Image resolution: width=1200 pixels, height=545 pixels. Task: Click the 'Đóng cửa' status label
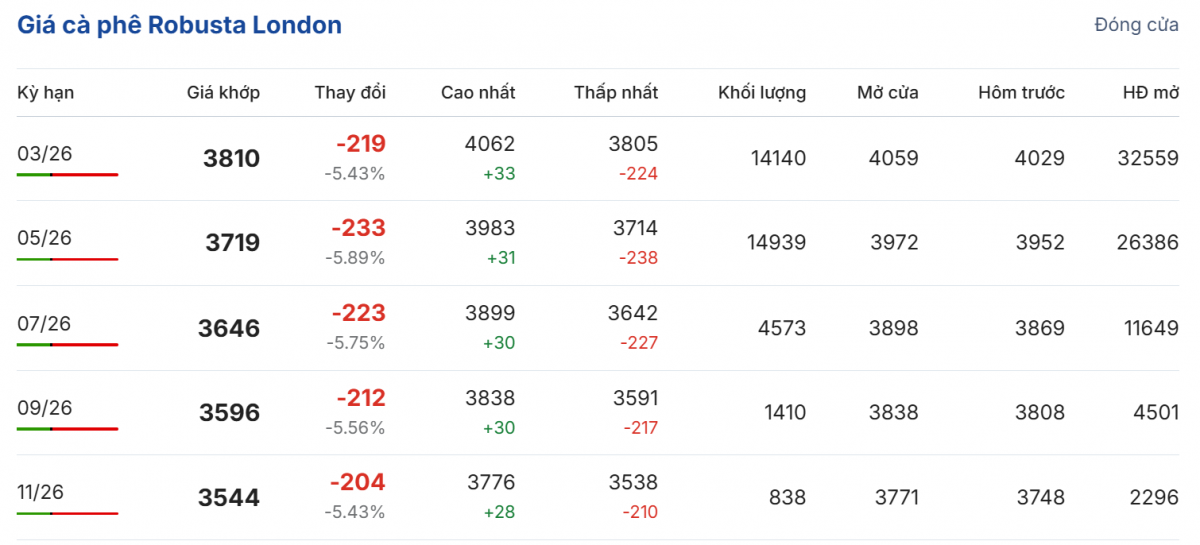[x=1136, y=26]
